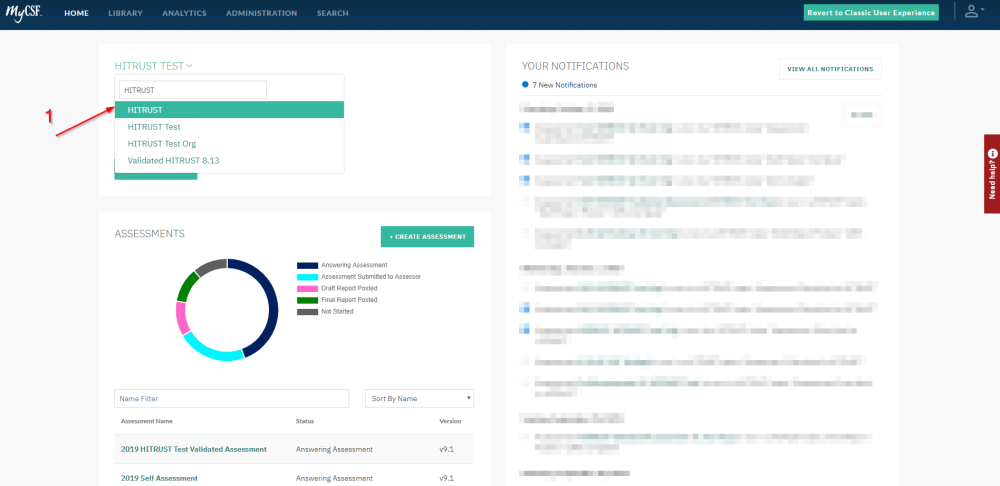Open the 2019 Self Assessment link
1000x486 pixels.
pos(159,478)
